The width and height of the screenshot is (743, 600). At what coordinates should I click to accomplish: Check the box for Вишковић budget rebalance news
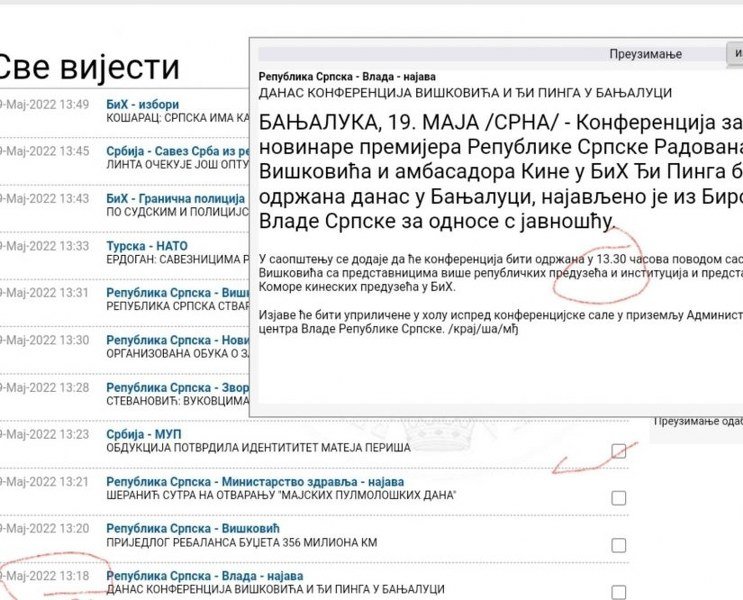click(x=619, y=544)
